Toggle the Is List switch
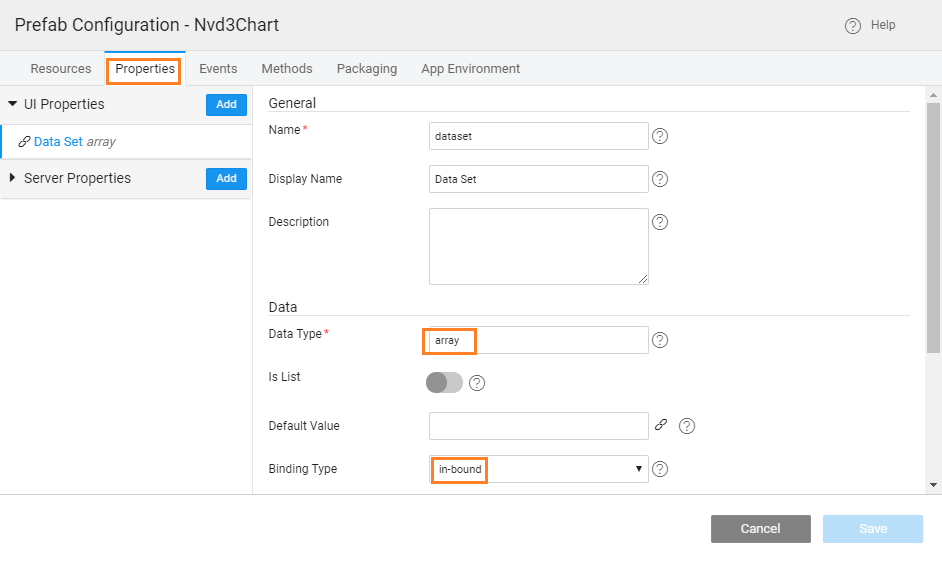942x562 pixels. pos(445,383)
